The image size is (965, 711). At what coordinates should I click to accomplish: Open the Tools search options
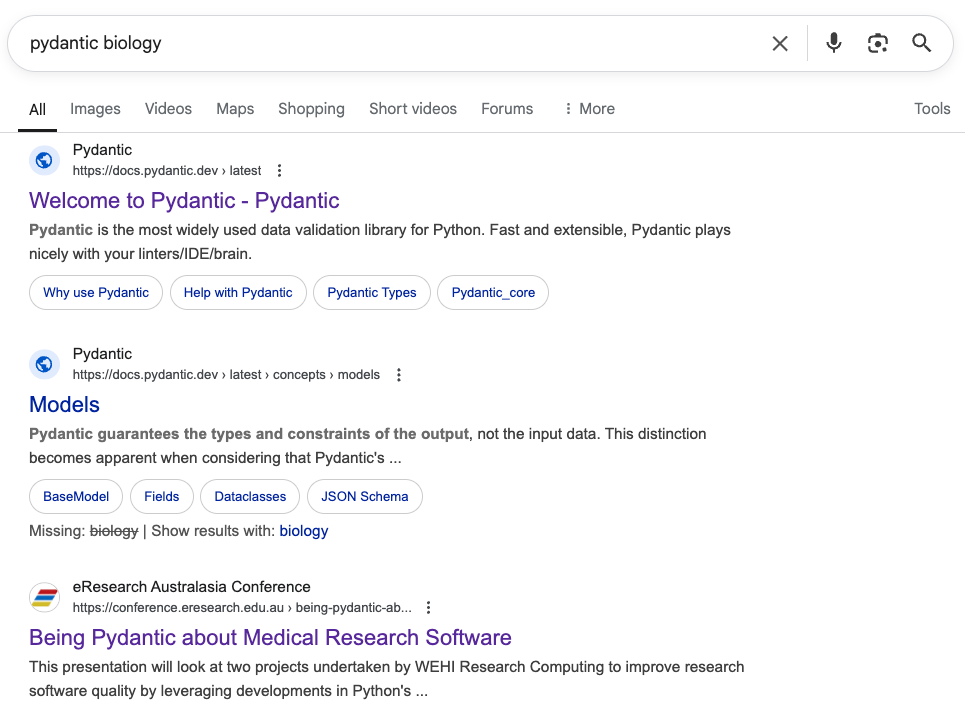click(x=932, y=109)
